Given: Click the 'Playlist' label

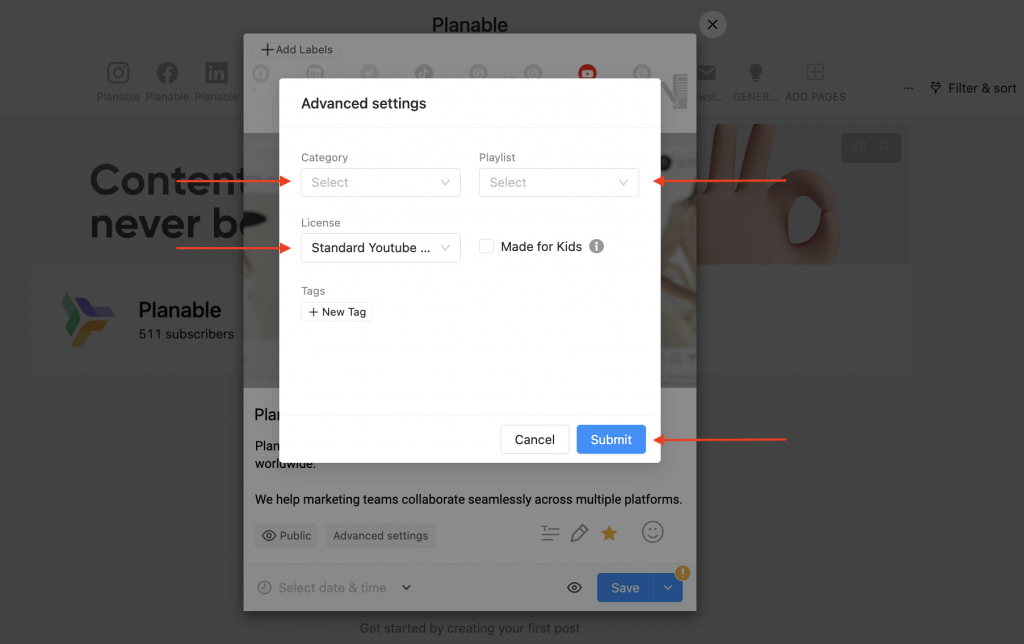Looking at the screenshot, I should pos(497,157).
